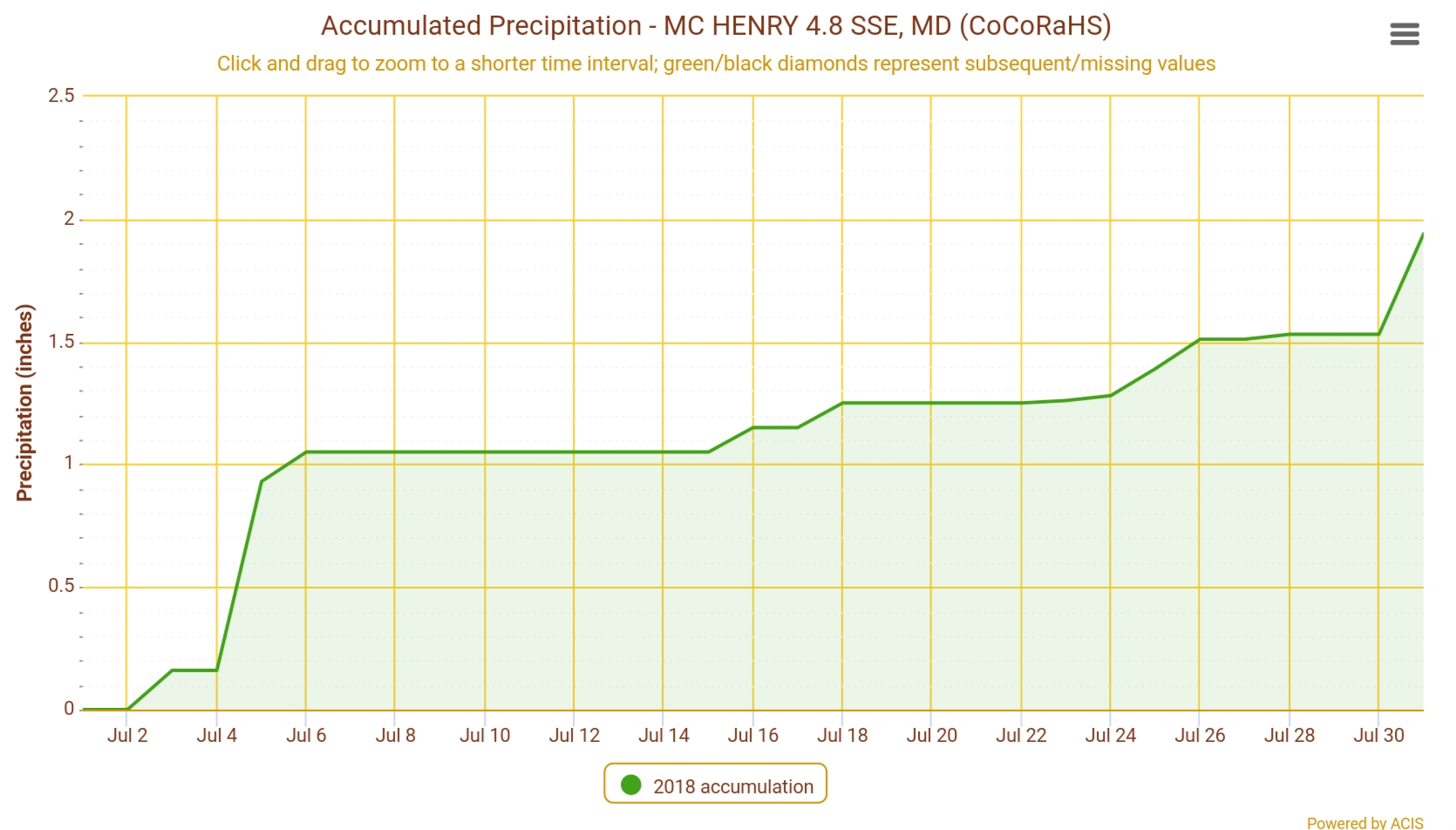Click the zoom instructions subtitle text
The height and width of the screenshot is (830, 1456).
[716, 64]
